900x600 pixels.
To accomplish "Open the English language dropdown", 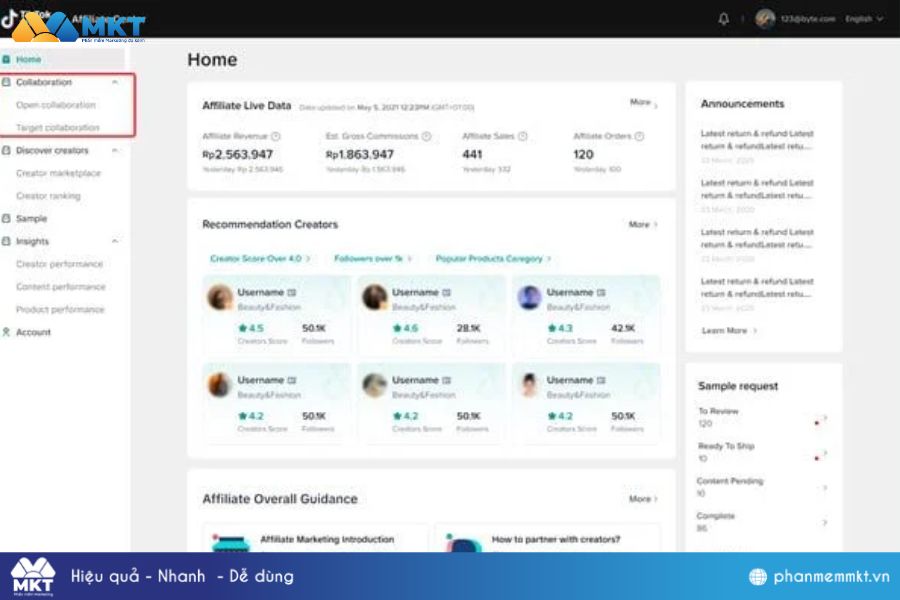I will tap(864, 19).
